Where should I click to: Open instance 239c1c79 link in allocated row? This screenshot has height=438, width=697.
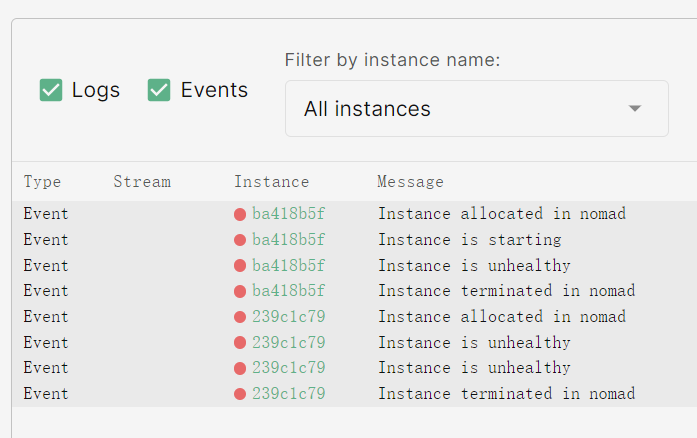point(288,317)
